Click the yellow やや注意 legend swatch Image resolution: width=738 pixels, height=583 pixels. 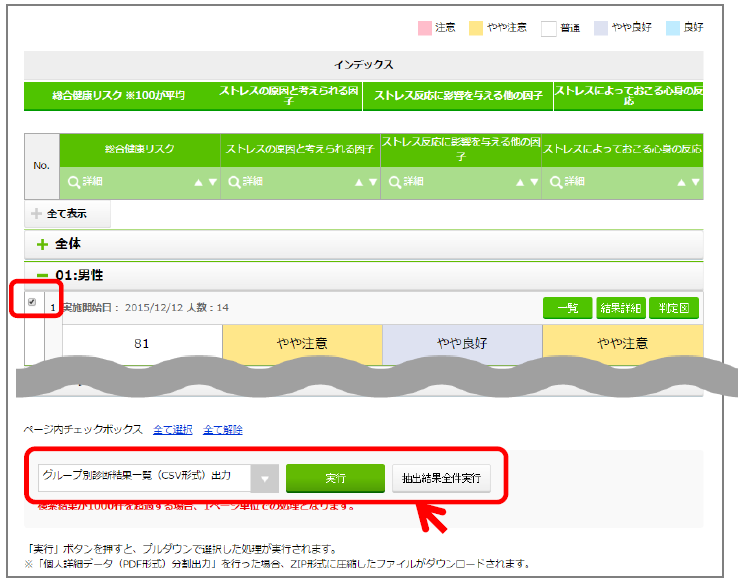[476, 28]
